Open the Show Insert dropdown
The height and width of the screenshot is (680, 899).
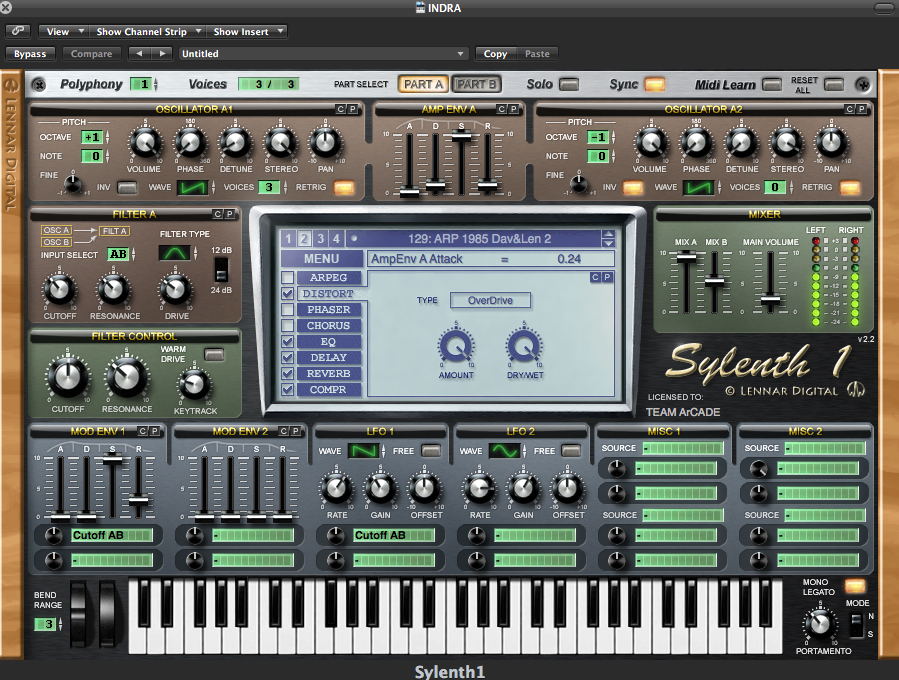[x=248, y=32]
